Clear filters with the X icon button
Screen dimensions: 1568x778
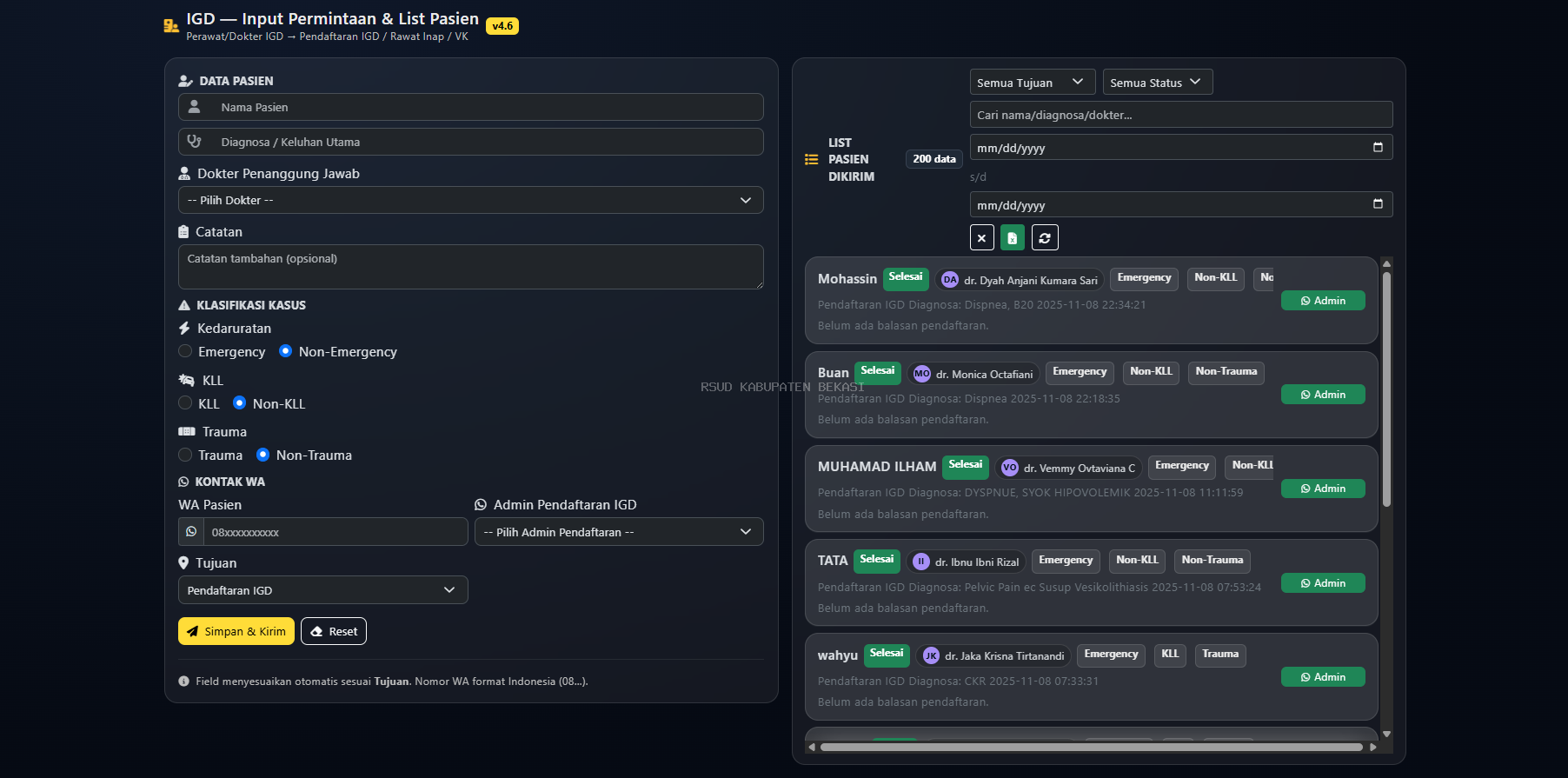coord(981,237)
